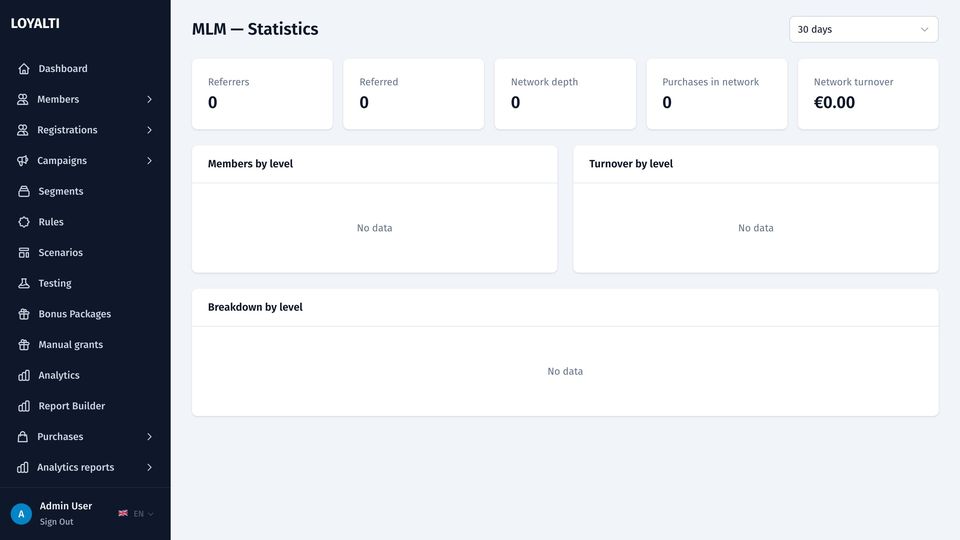Navigate to the Testing page
Image resolution: width=960 pixels, height=540 pixels.
(x=85, y=283)
